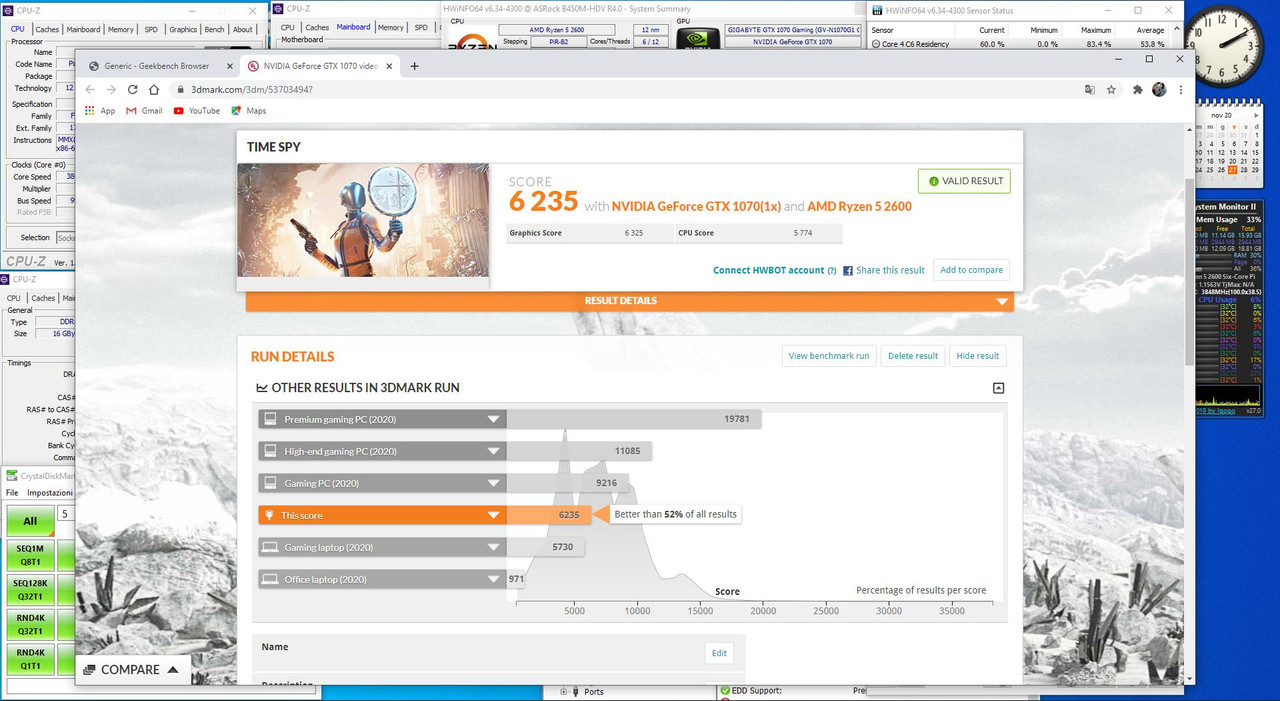The image size is (1280, 701).
Task: Click the HWiNFO64 Sensor Status window icon
Action: (877, 10)
